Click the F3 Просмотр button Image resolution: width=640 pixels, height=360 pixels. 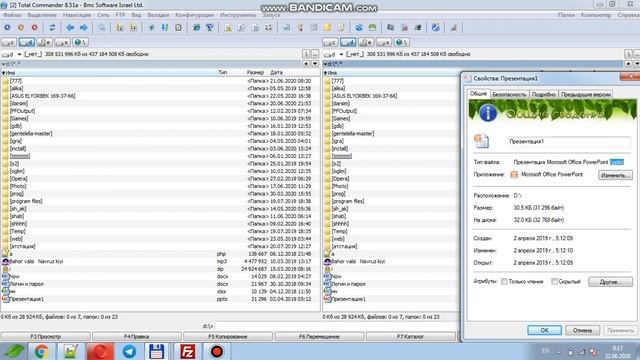45,336
